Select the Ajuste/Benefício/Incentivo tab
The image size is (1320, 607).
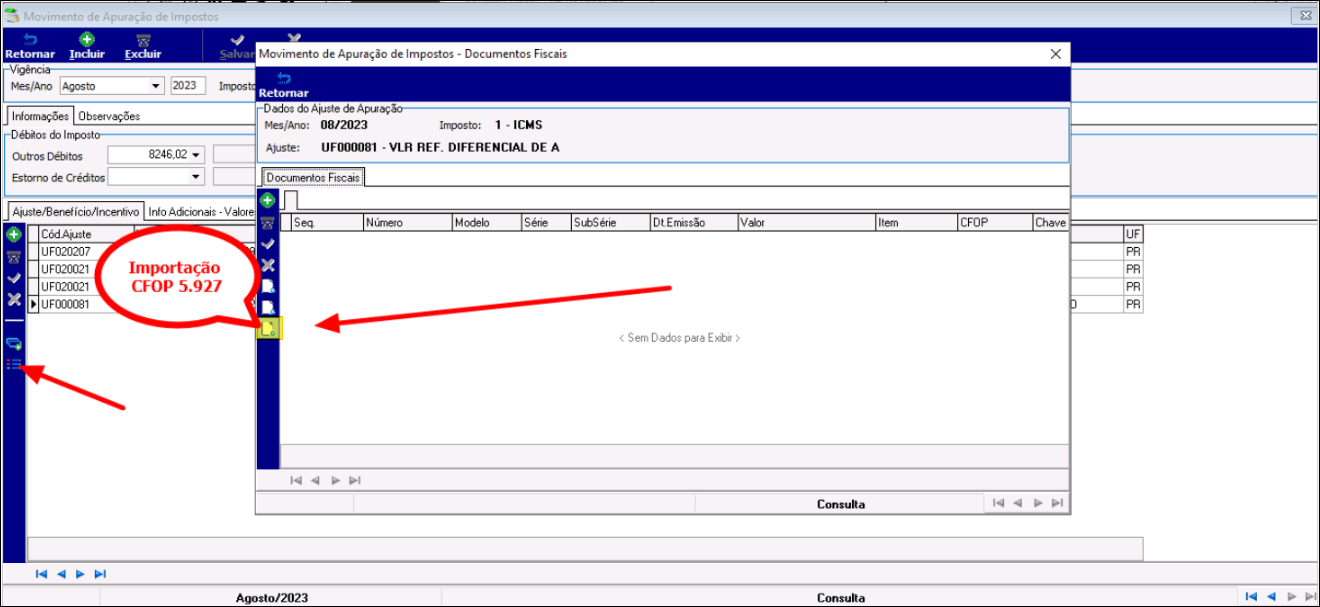click(75, 212)
